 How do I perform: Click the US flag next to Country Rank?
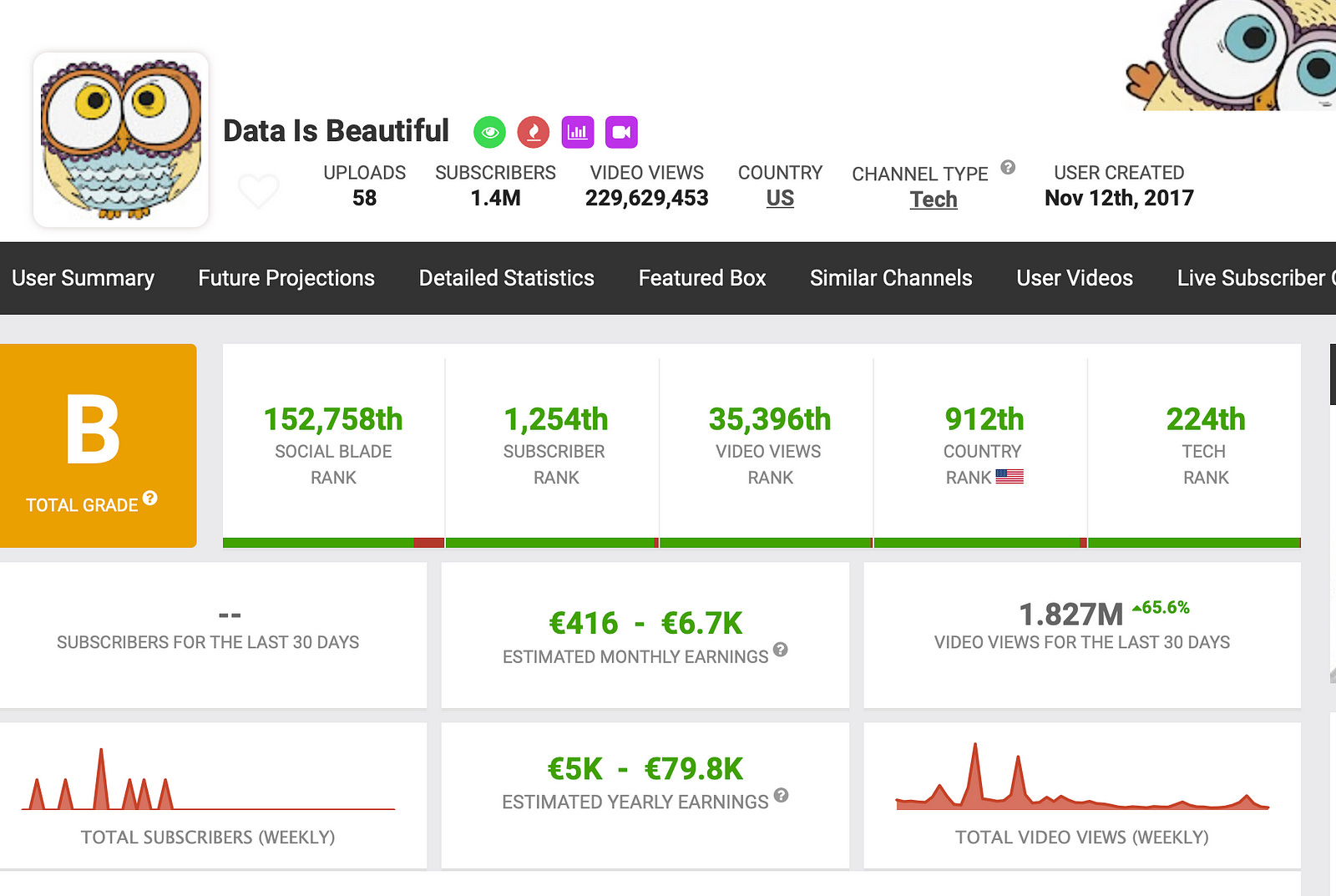pyautogui.click(x=1010, y=477)
